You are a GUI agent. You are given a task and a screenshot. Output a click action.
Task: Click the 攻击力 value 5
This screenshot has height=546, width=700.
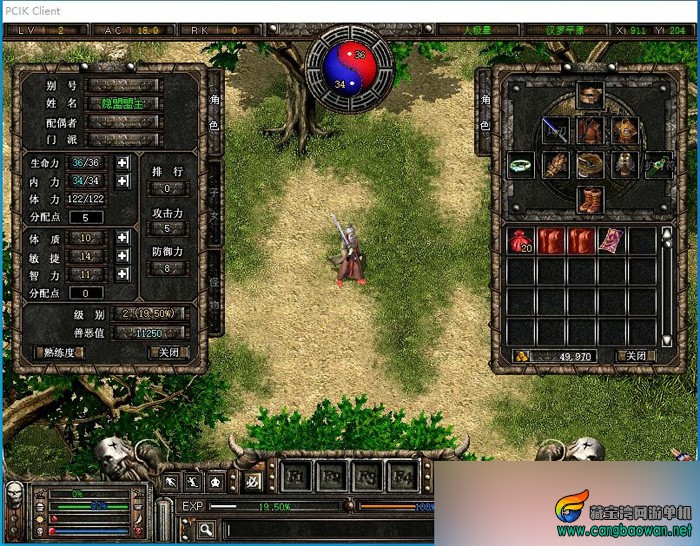(x=167, y=229)
